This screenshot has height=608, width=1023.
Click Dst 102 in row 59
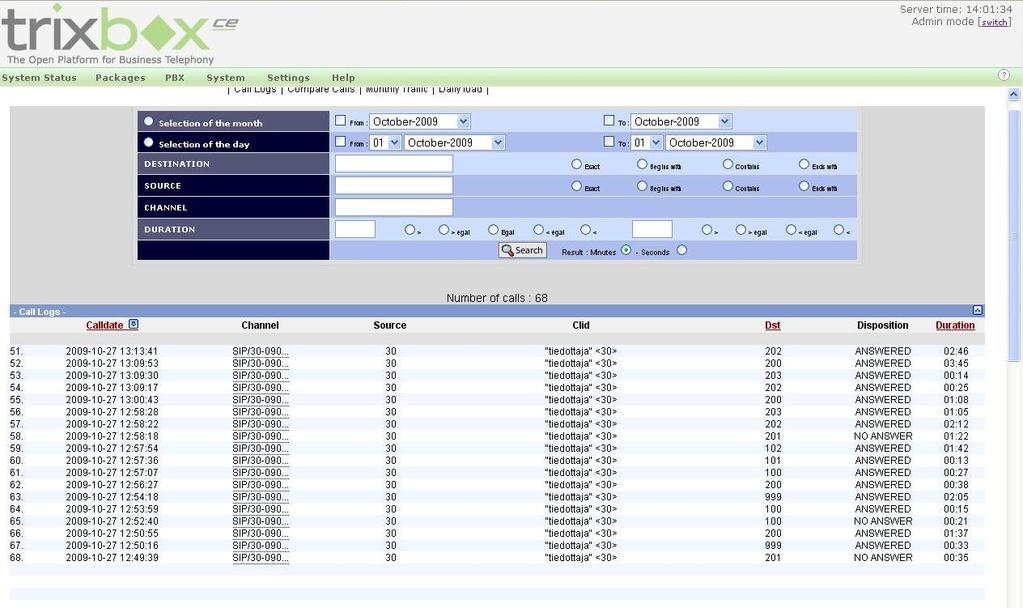tap(773, 448)
